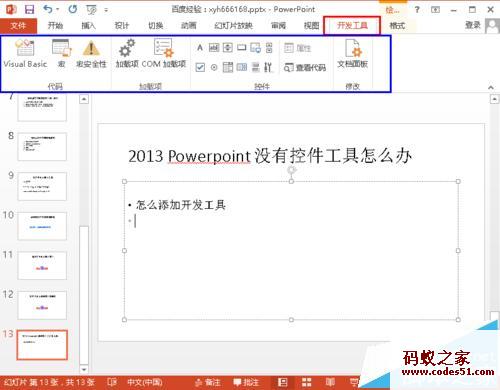The width and height of the screenshot is (500, 390).
Task: Click the spell check status bar icon
Action: (x=112, y=382)
